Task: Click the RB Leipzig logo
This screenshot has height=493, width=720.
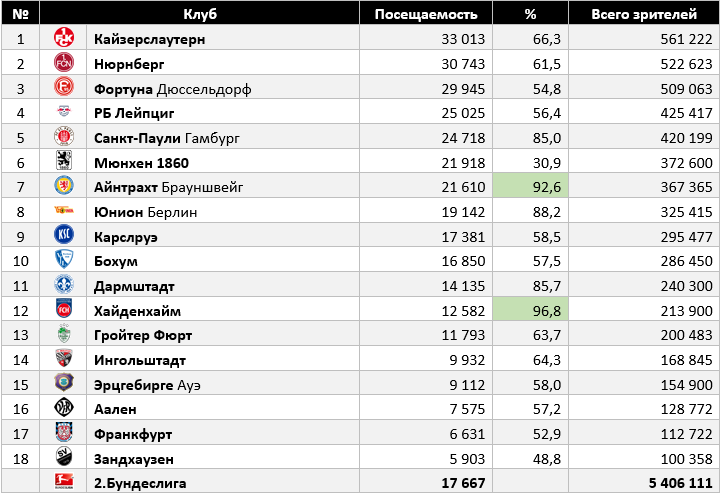Action: (64, 113)
